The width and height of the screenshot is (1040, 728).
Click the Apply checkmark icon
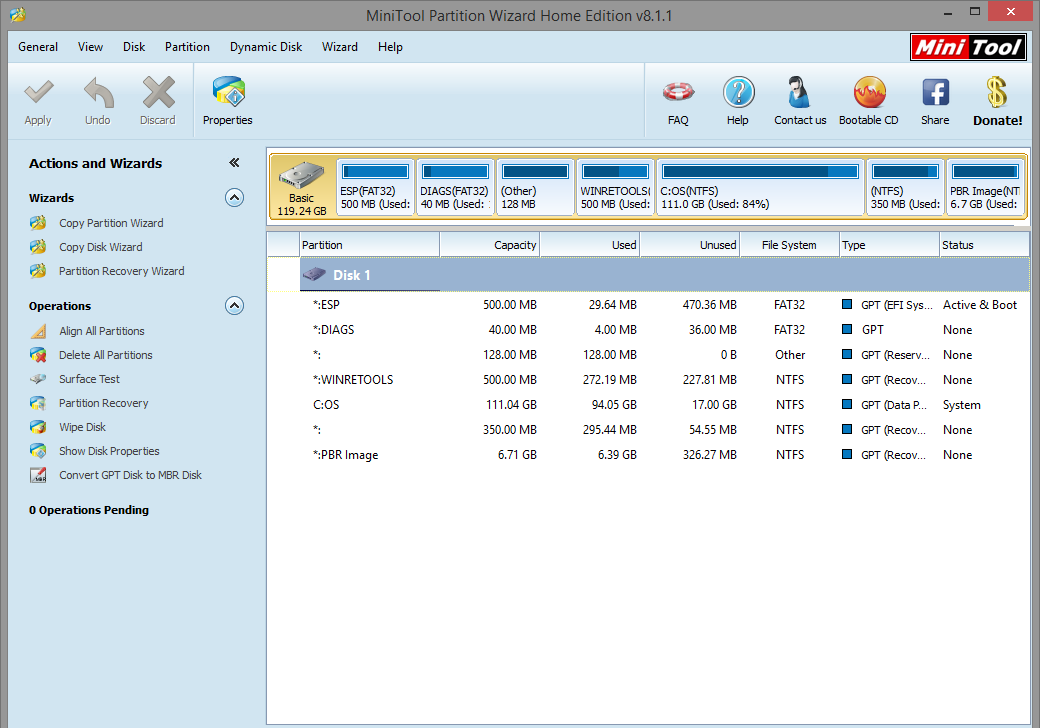pos(38,93)
